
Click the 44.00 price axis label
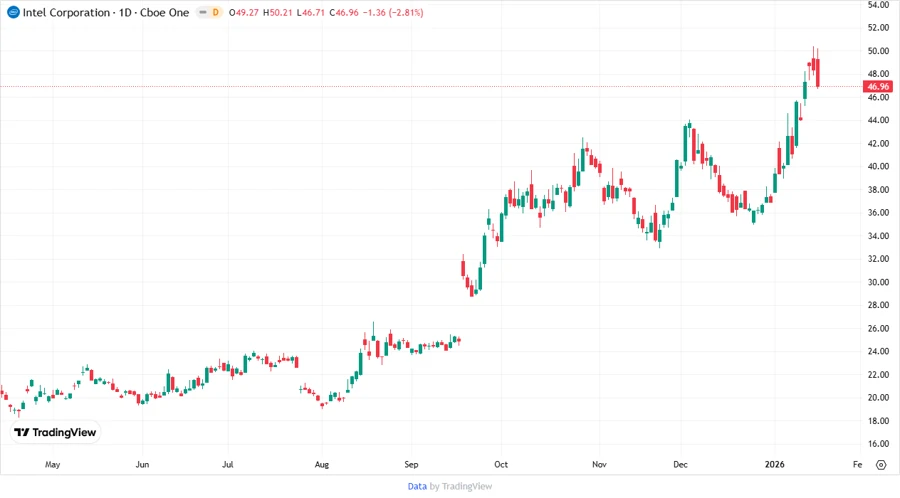[x=878, y=120]
